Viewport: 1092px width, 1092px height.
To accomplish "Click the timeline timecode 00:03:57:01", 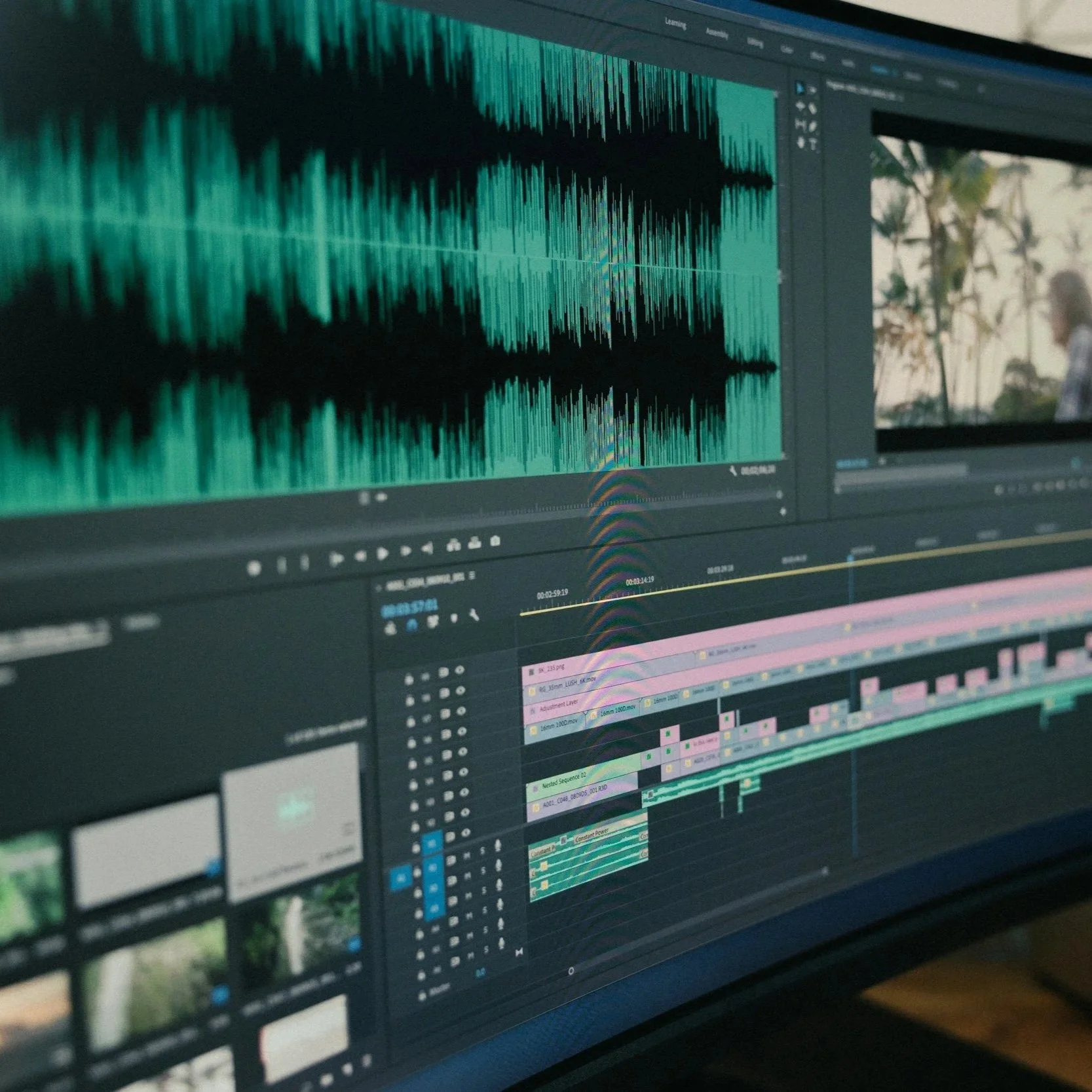I will (409, 608).
